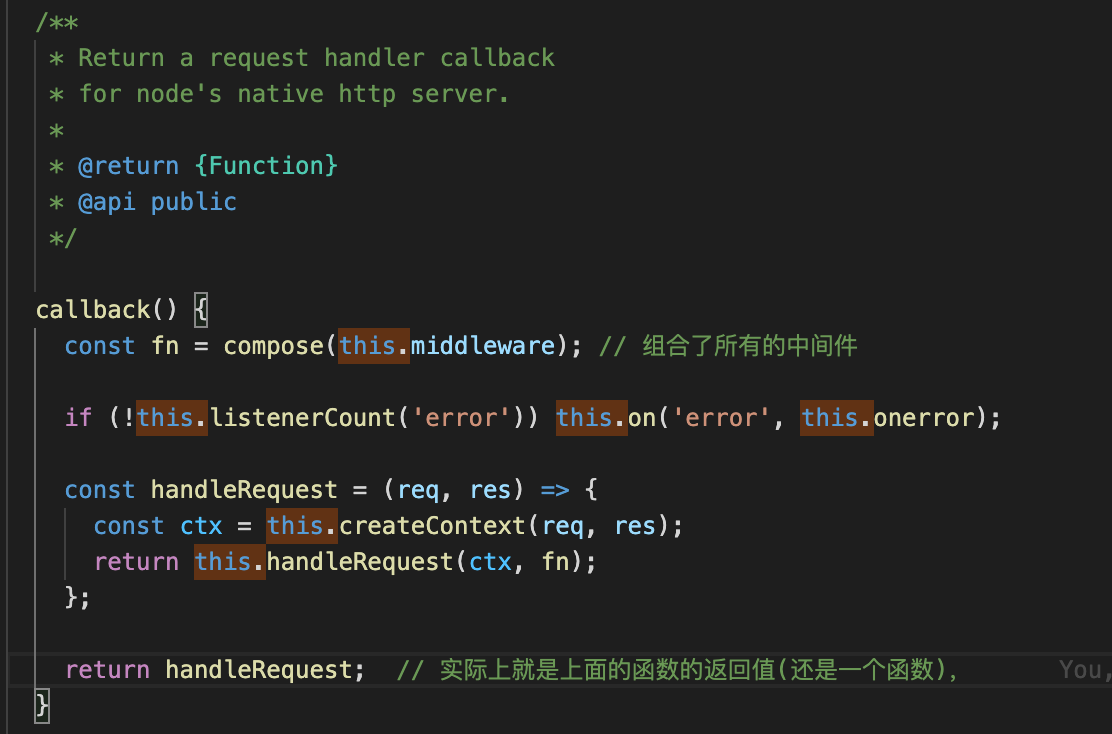Click the 'Return a request handler callback' comment
The height and width of the screenshot is (734, 1112).
[316, 57]
